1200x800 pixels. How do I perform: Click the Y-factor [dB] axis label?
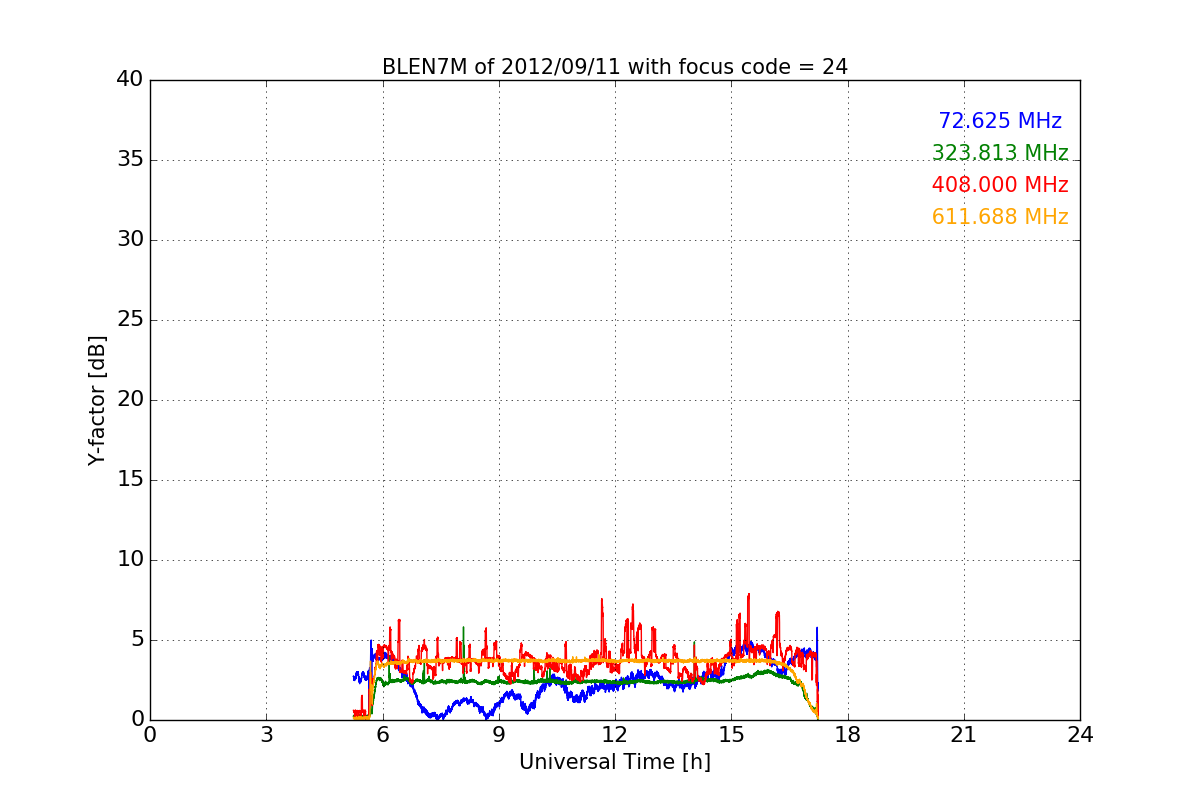click(x=97, y=400)
